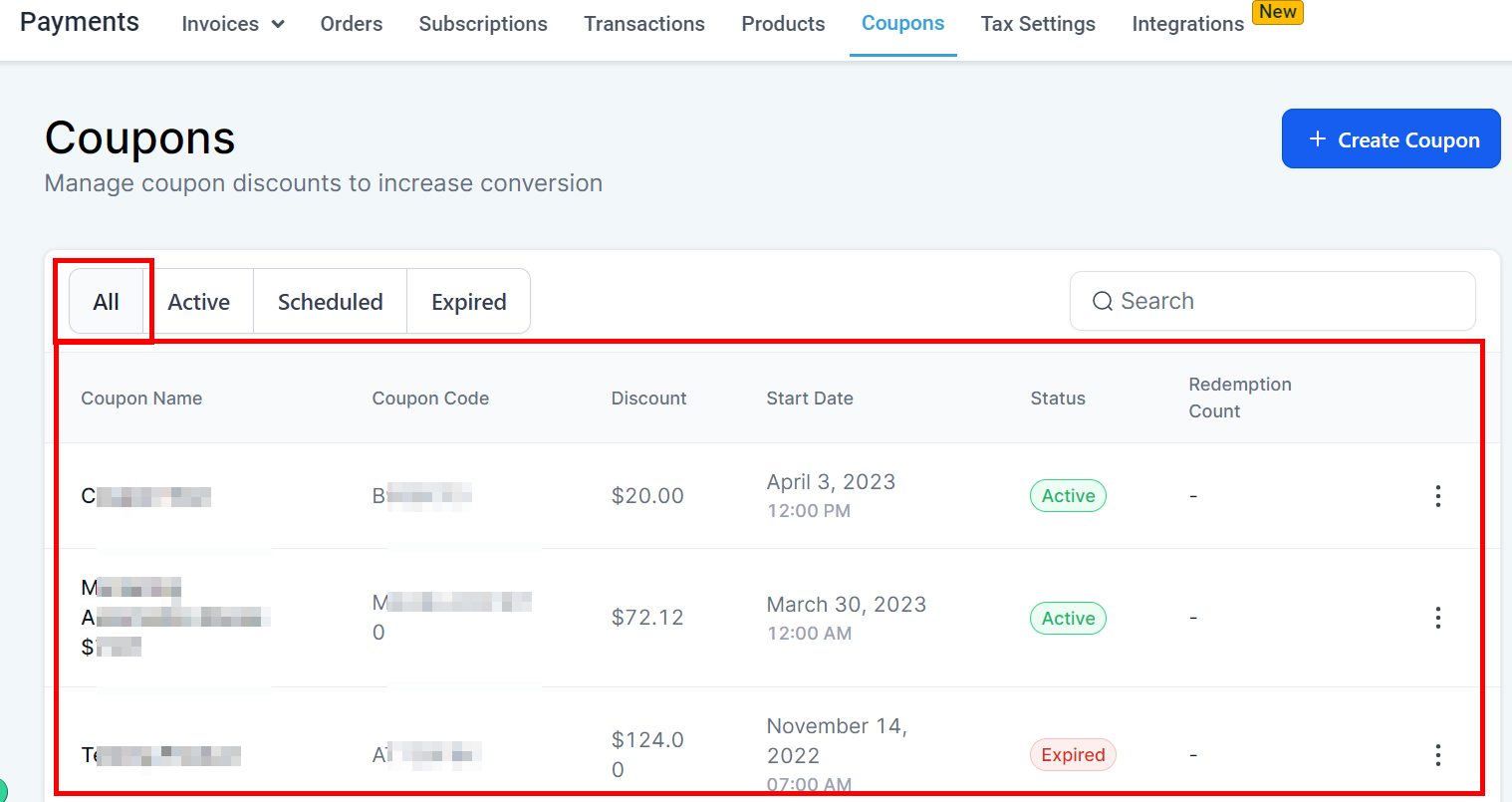Viewport: 1512px width, 802px height.
Task: Click the magnifier icon in search box
Action: pyautogui.click(x=1102, y=301)
